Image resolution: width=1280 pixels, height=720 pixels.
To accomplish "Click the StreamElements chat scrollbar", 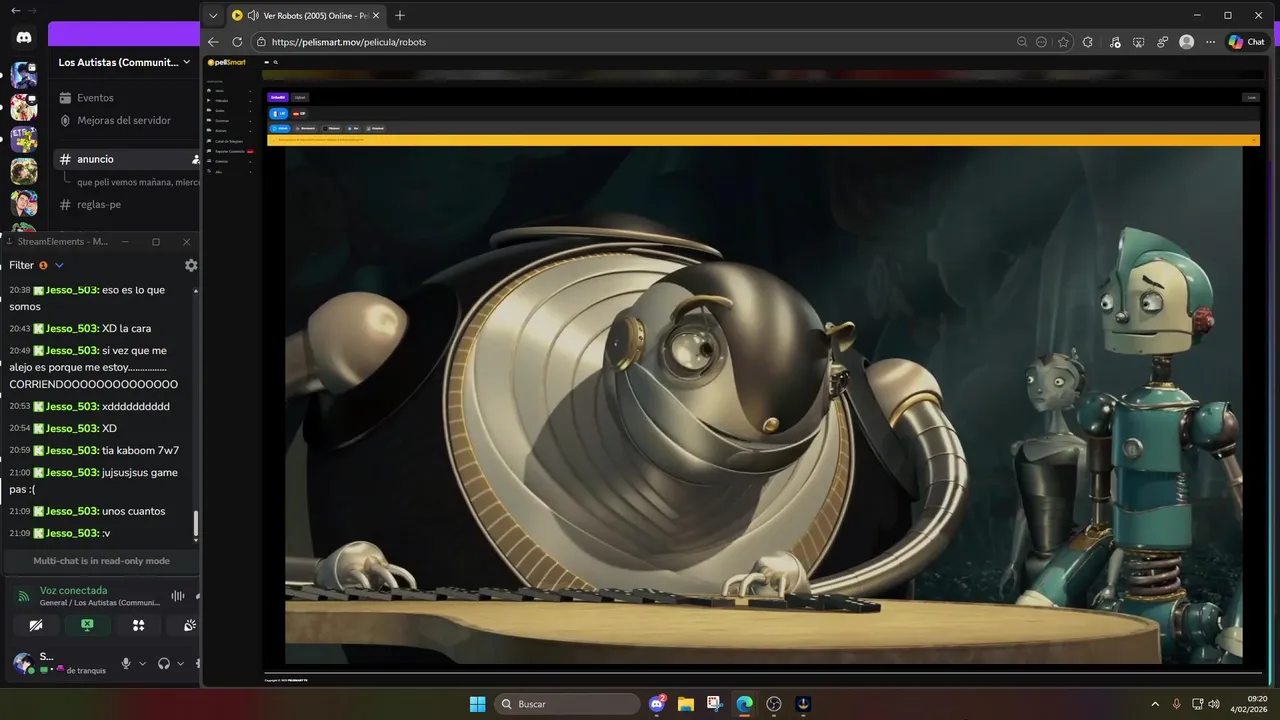I will 196,524.
